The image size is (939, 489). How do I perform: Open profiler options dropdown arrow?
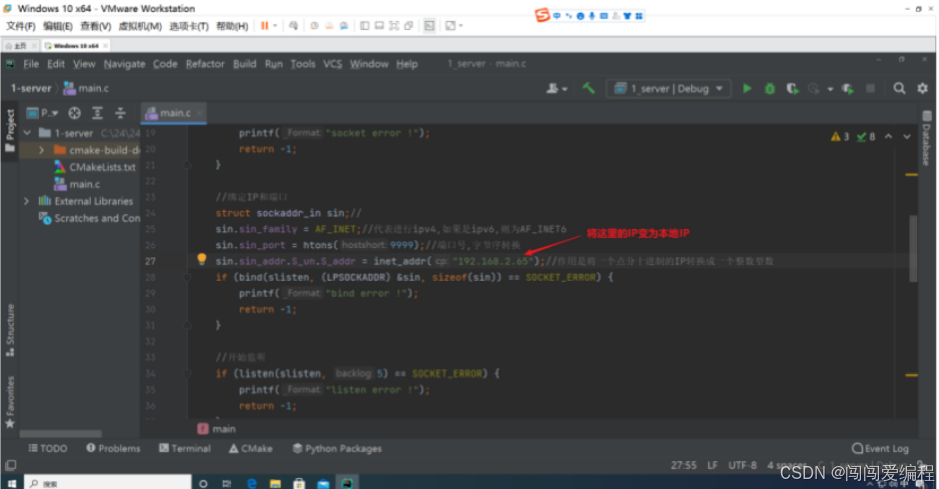click(x=830, y=89)
